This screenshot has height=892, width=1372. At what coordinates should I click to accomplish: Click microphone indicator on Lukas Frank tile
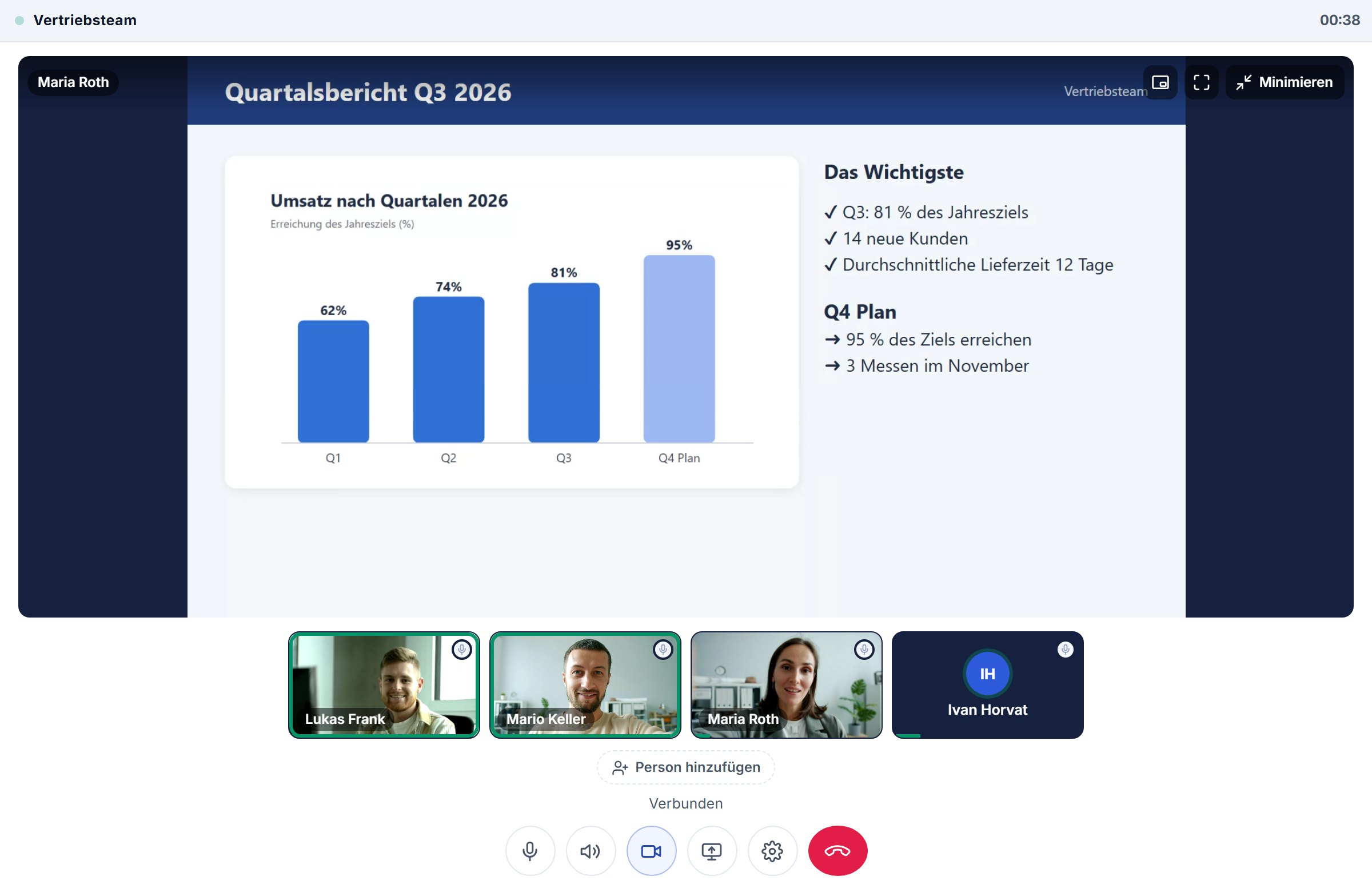[462, 649]
